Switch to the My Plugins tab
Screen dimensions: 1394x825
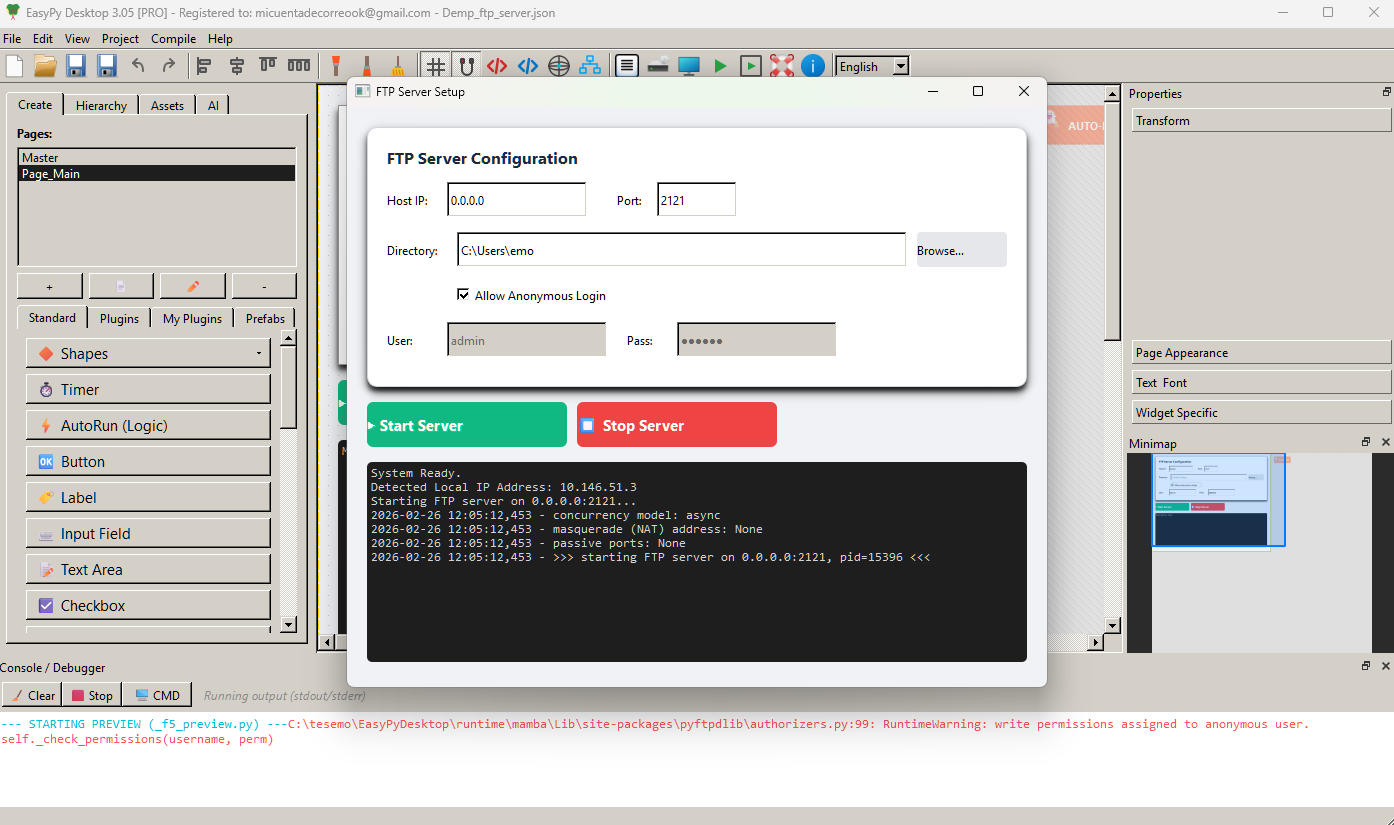pyautogui.click(x=192, y=318)
